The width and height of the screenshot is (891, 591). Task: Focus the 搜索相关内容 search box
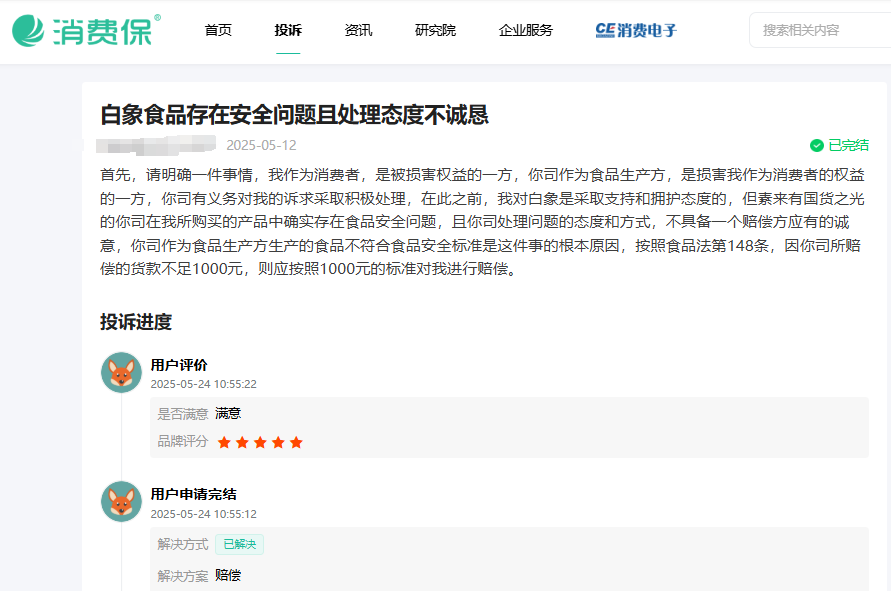pyautogui.click(x=820, y=30)
